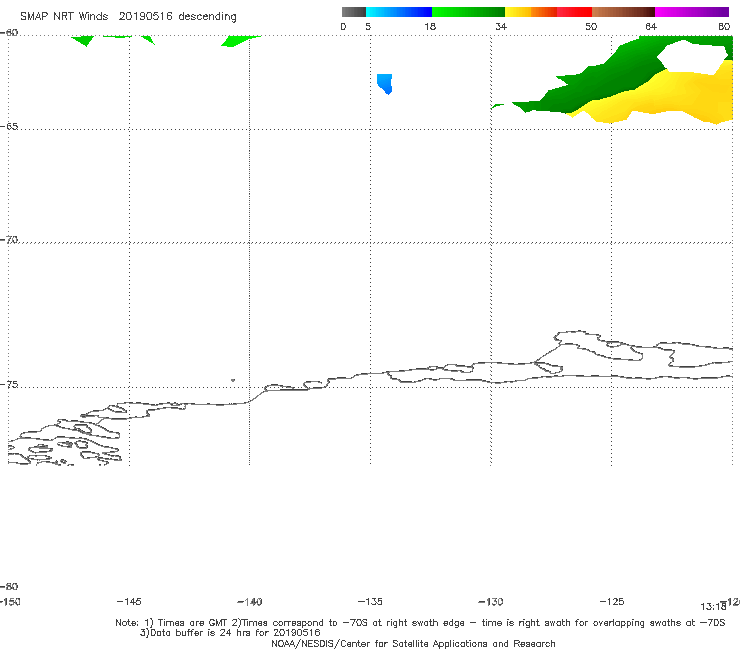Click the longitude label "-145"
The width and height of the screenshot is (740, 650).
129,602
